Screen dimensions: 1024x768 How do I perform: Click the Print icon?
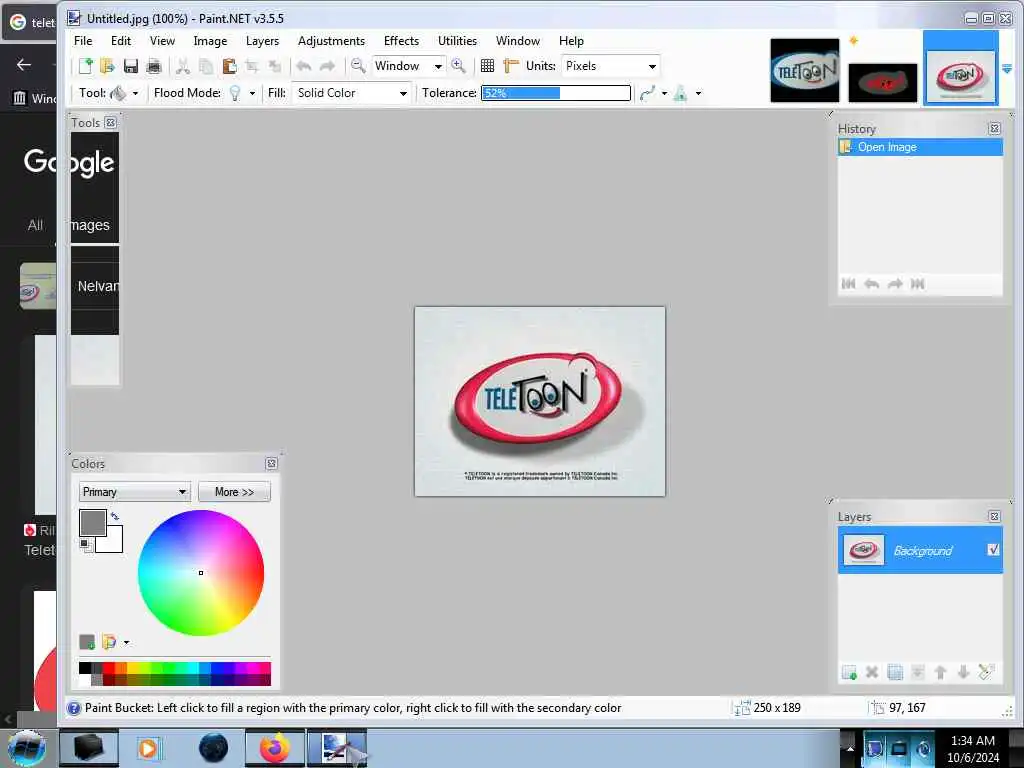(153, 66)
